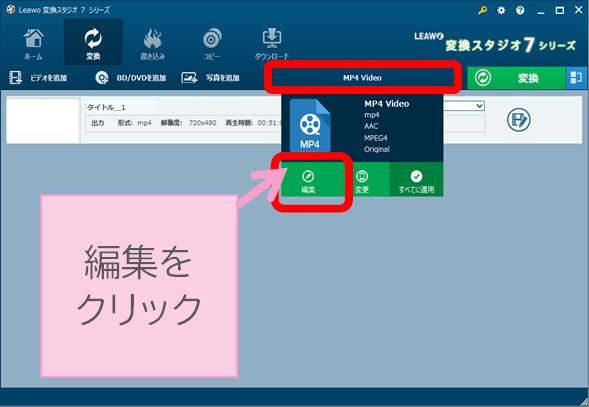Image resolution: width=589 pixels, height=407 pixels.
Task: Open the Home tab icon
Action: [33, 43]
